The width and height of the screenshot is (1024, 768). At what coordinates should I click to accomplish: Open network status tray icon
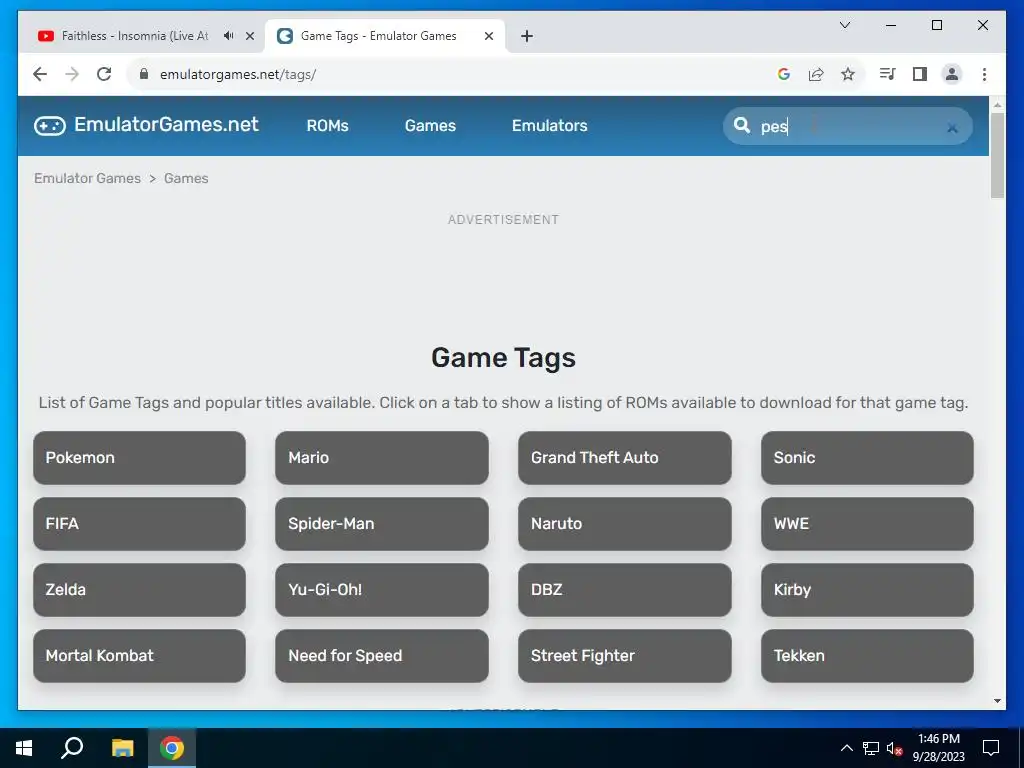coord(871,748)
